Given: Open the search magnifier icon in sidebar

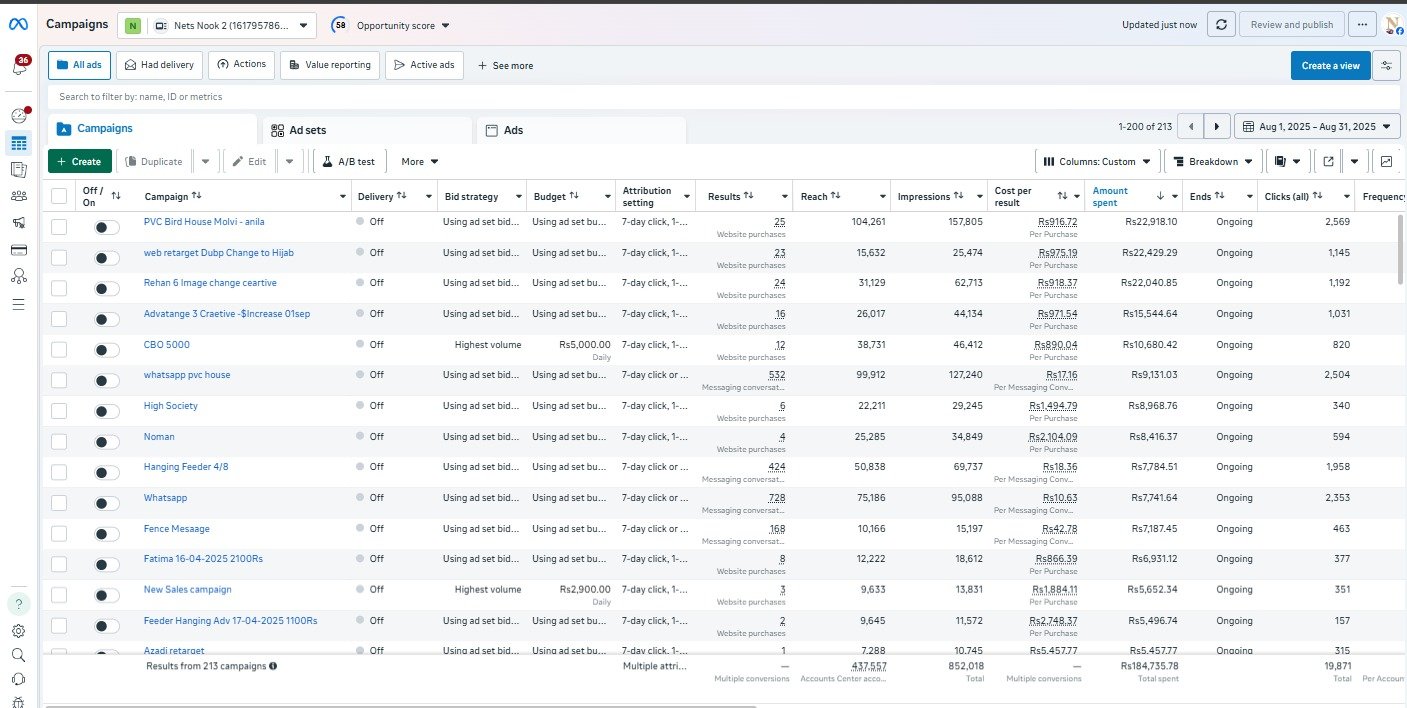Looking at the screenshot, I should pos(19,655).
